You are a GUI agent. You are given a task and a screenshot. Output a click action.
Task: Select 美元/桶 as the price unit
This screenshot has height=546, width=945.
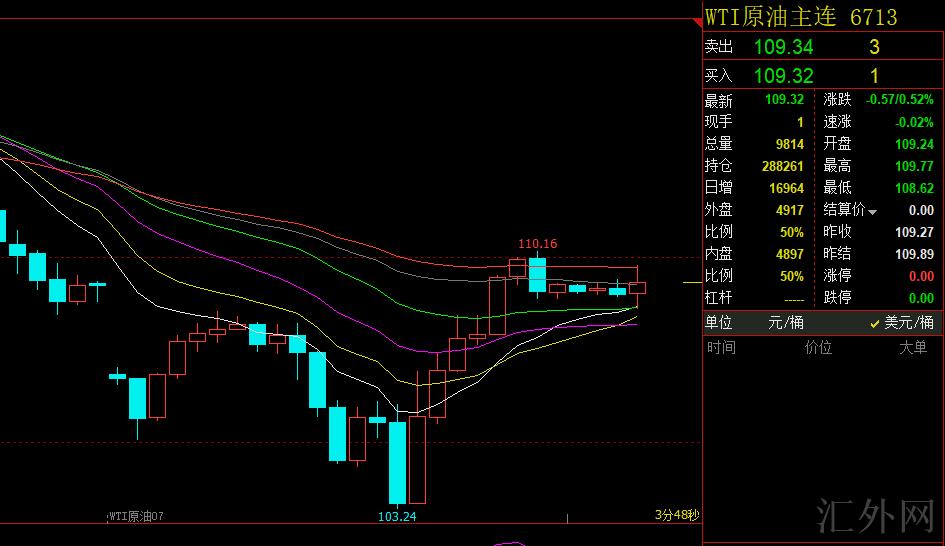pos(908,323)
